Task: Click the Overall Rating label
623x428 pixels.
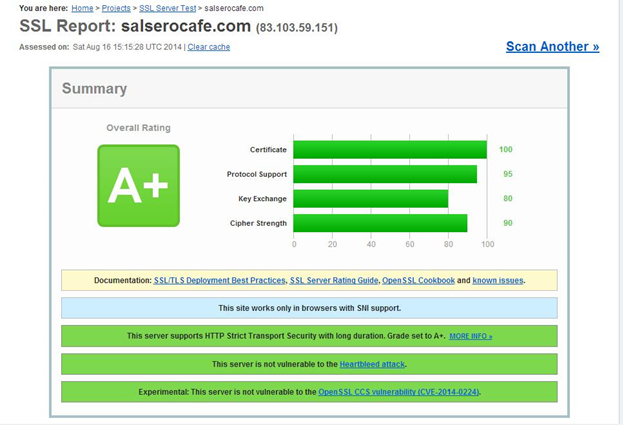Action: point(138,128)
